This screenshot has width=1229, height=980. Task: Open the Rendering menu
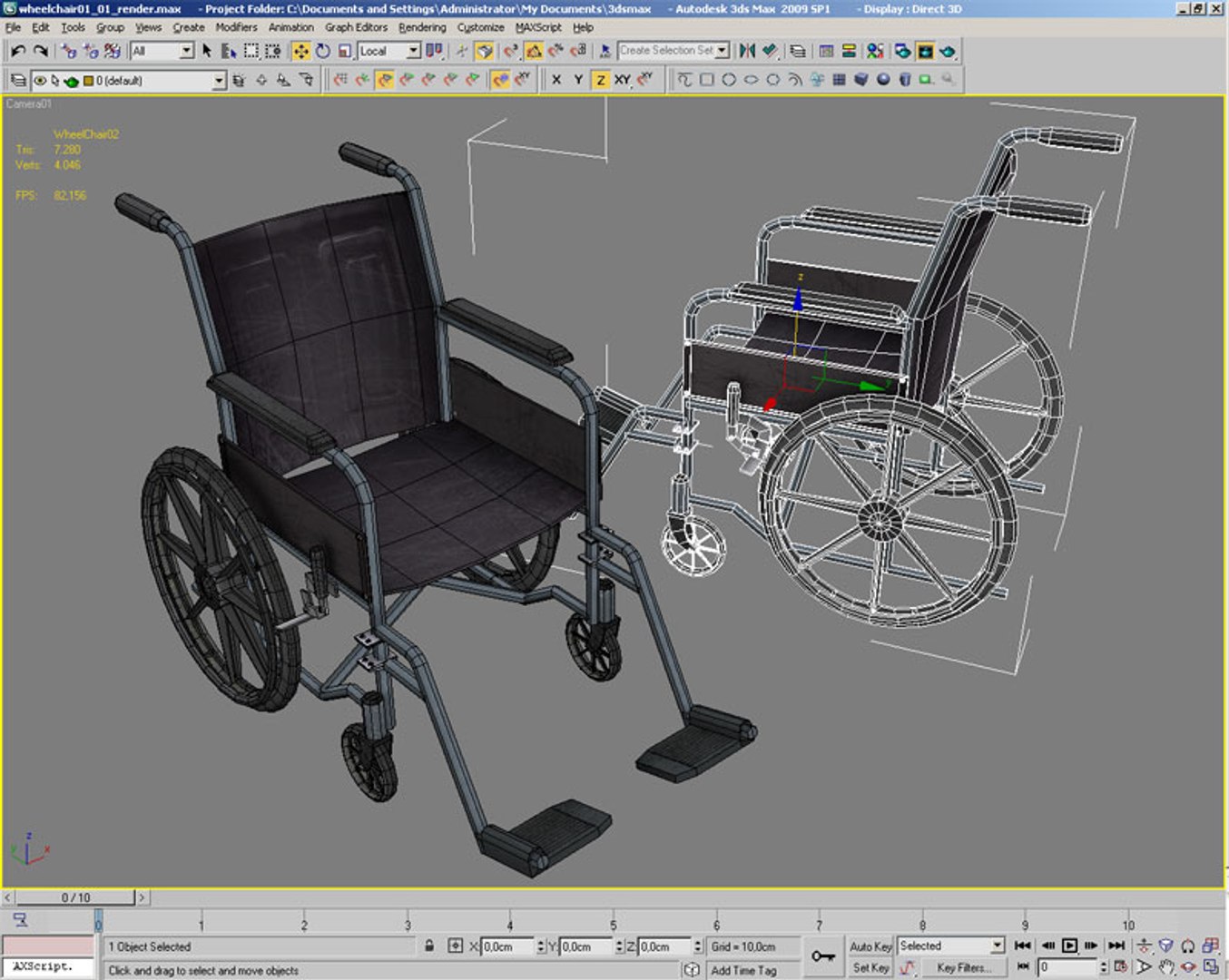coord(422,27)
